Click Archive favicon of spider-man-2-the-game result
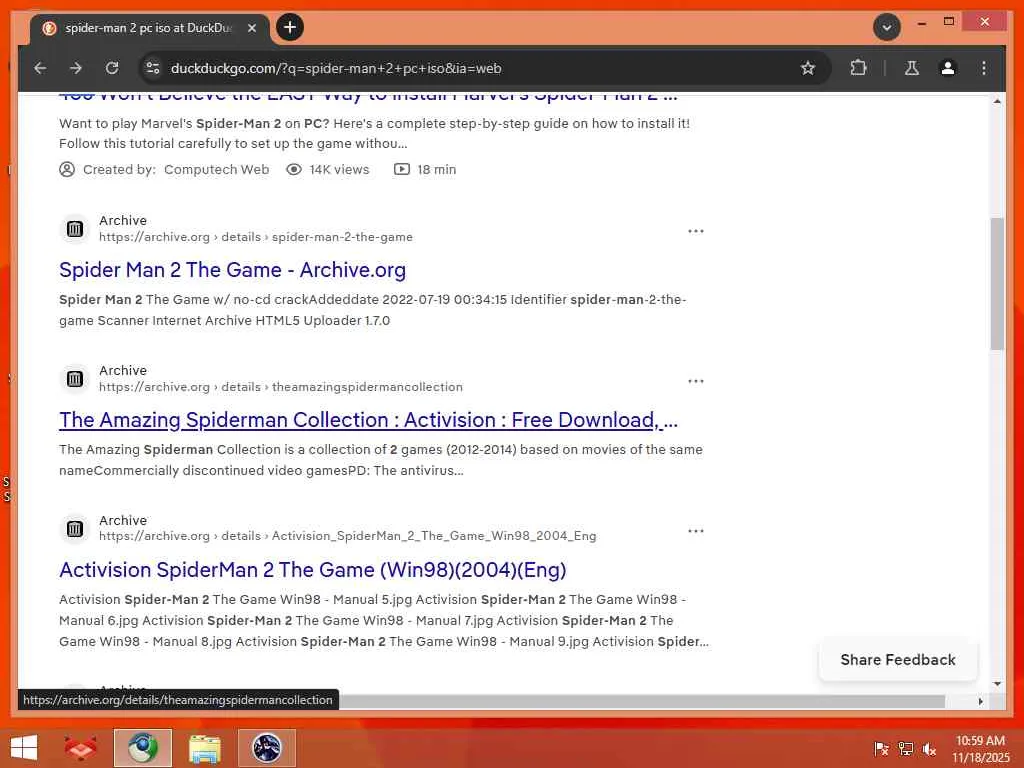1024x768 pixels. point(75,229)
